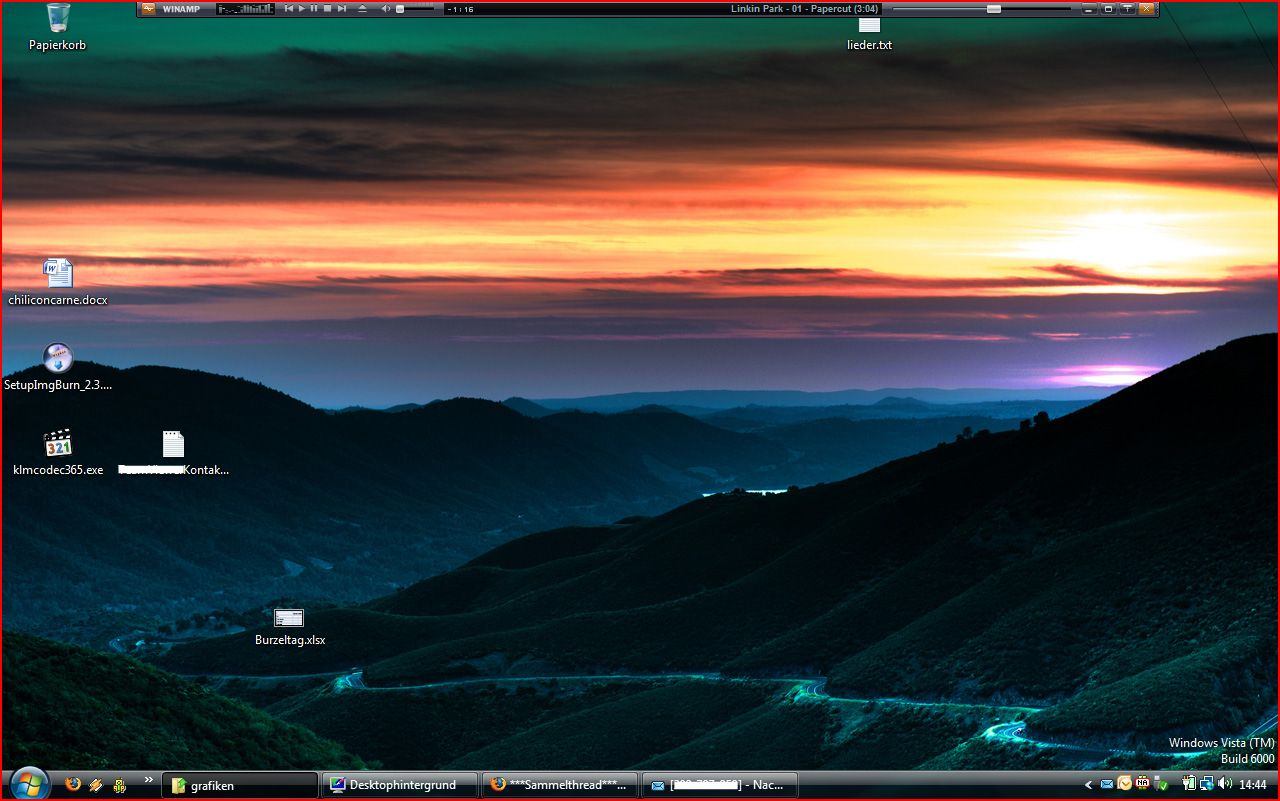Switch to grafiken taskbar window
Screen dimensions: 1280x801
click(240, 785)
